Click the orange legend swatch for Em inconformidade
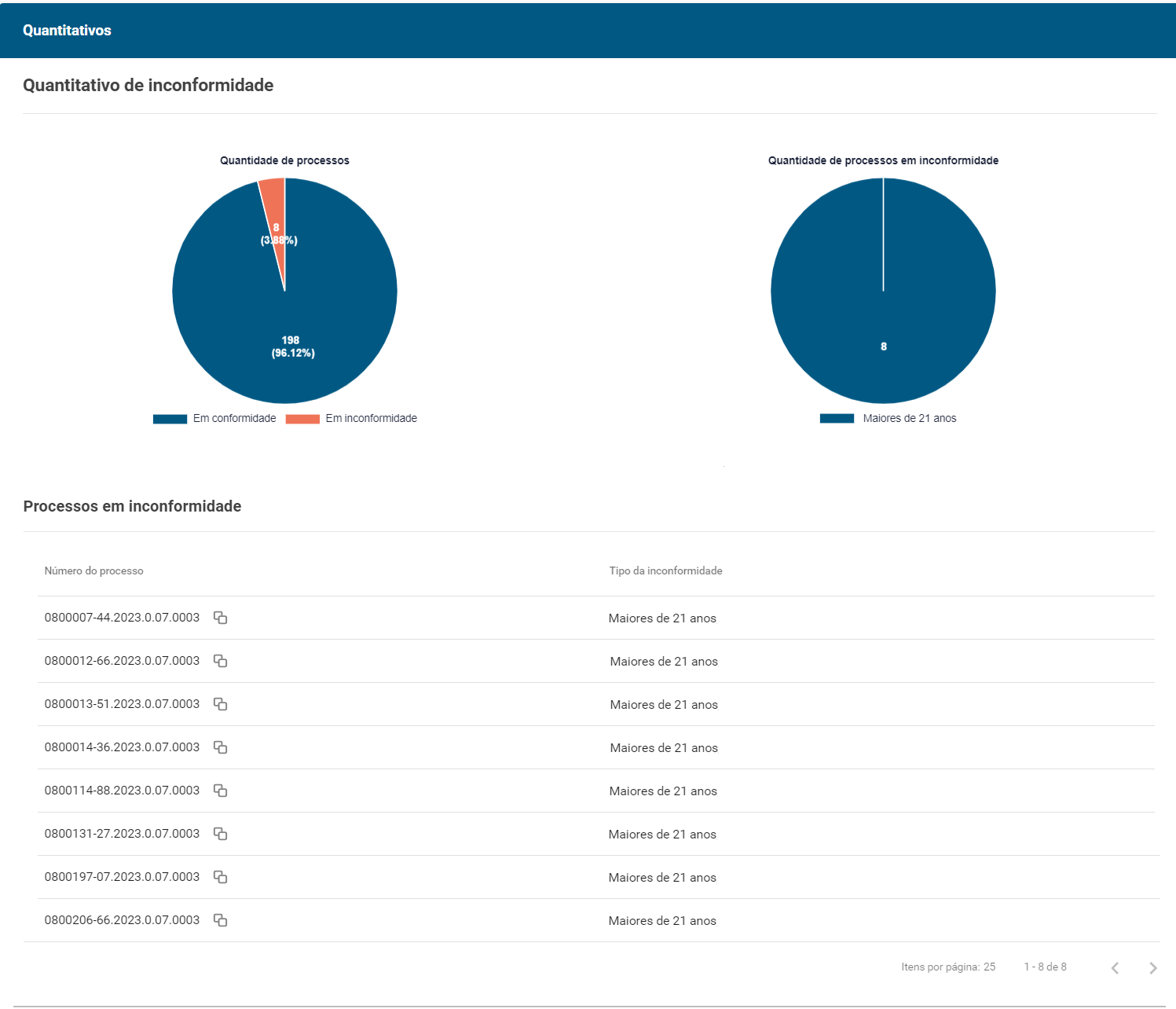Viewport: 1176px width, 1009px height. (302, 419)
